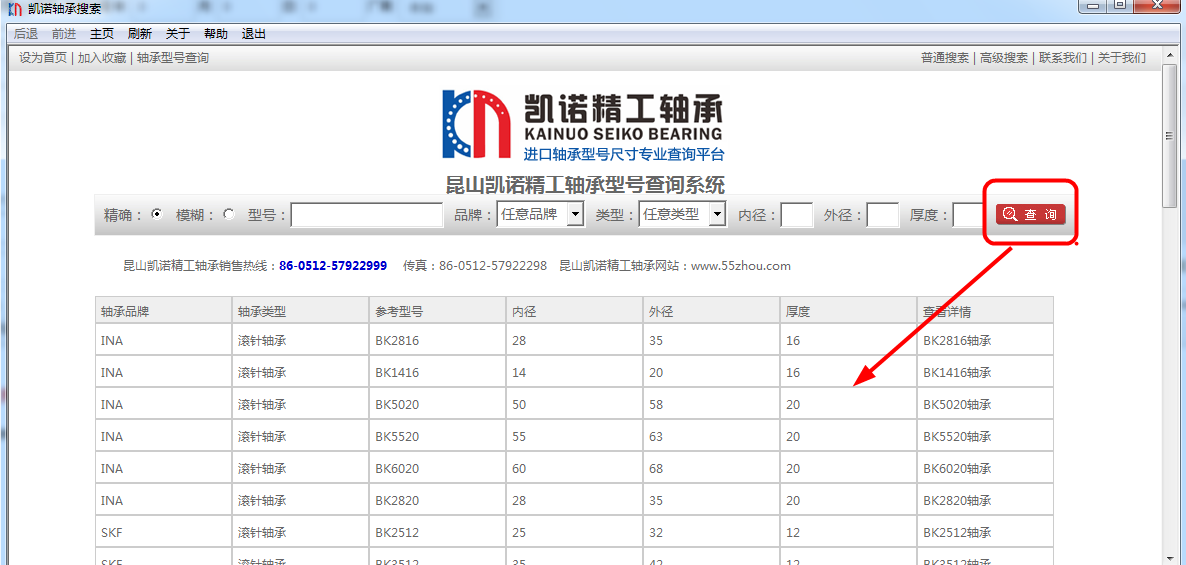Click the vertical scrollbar down arrow
This screenshot has width=1186, height=565.
pos(1169,557)
